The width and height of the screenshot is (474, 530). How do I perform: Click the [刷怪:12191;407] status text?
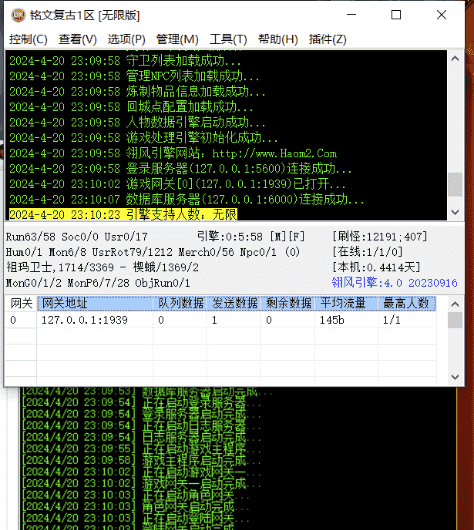tap(380, 236)
